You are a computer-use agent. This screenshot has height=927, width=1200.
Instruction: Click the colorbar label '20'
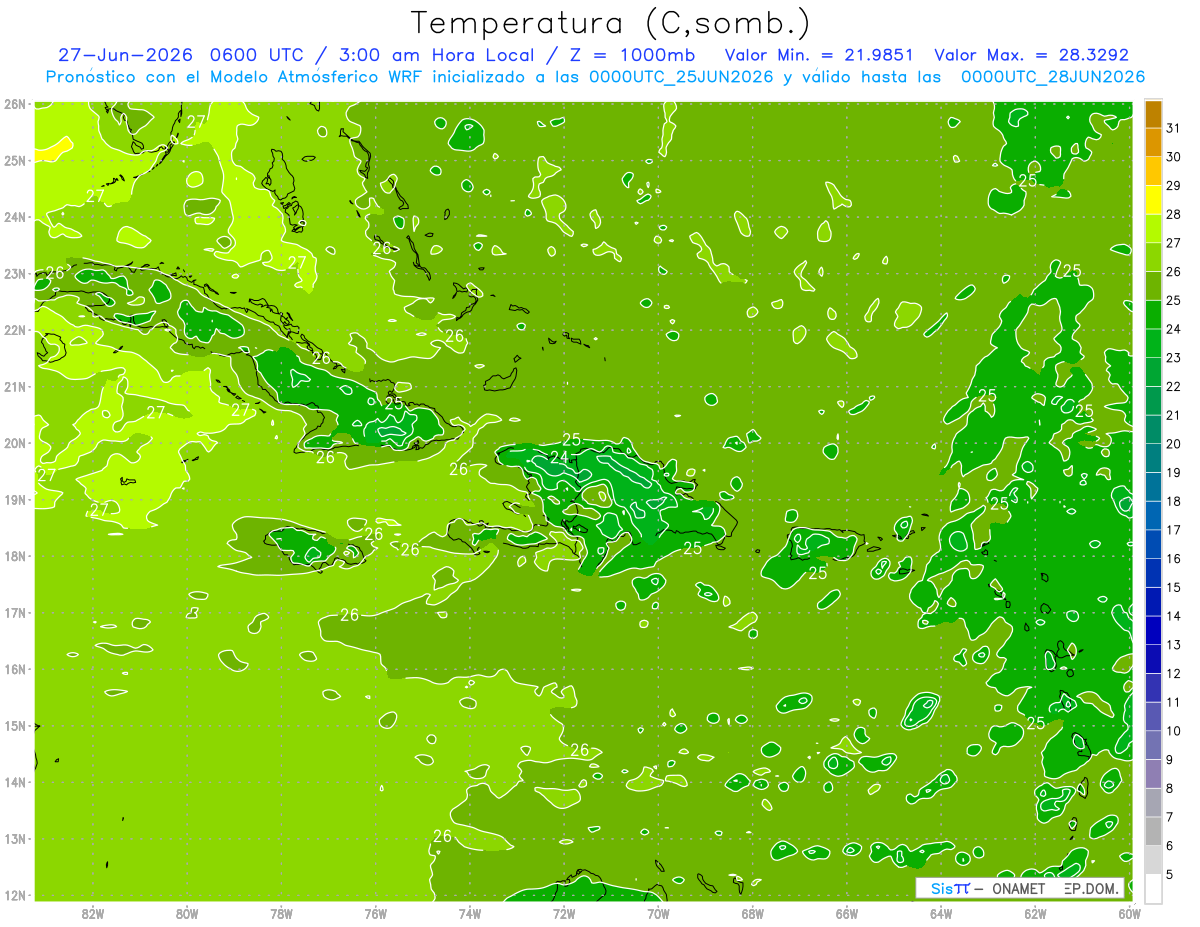(x=1173, y=444)
